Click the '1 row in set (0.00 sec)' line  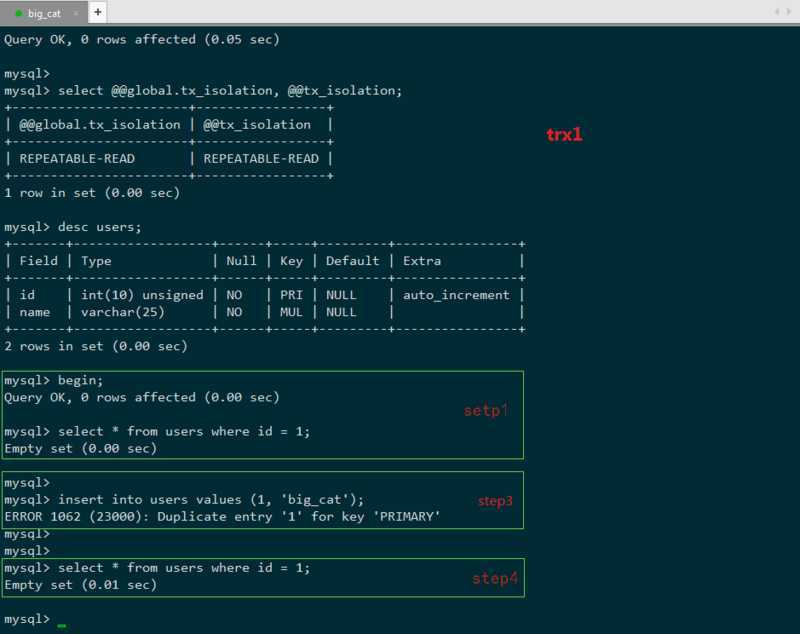click(x=92, y=193)
